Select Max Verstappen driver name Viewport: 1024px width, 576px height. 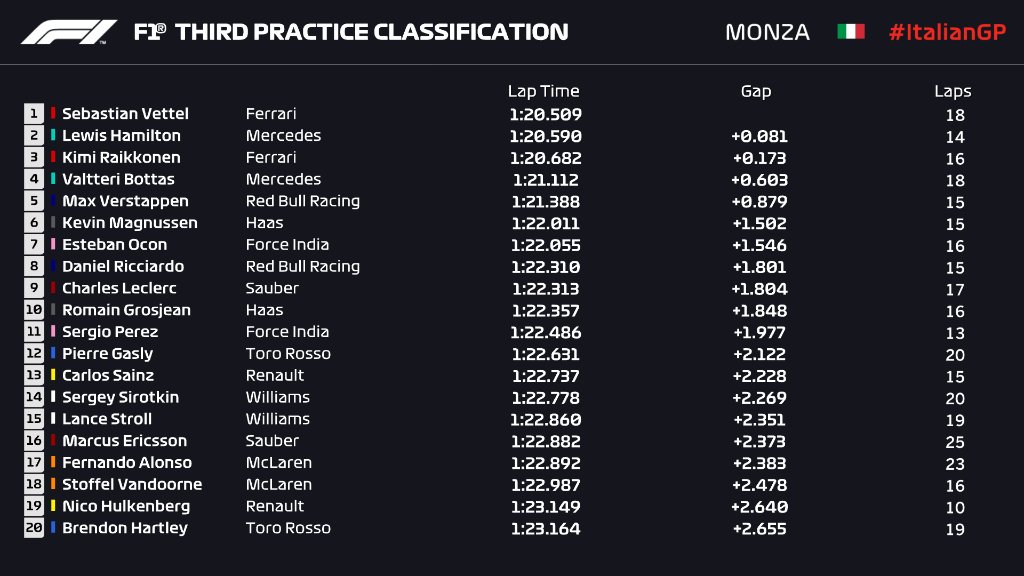(125, 201)
